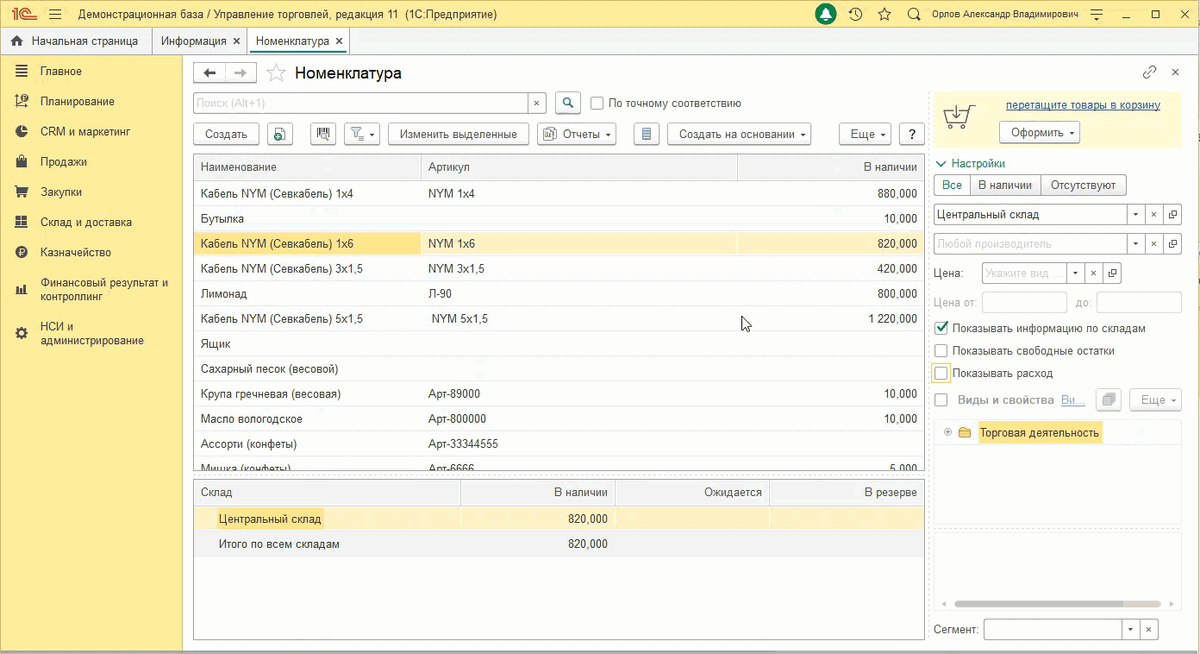The image size is (1200, 654).
Task: Open Склад и доставка section
Action: [86, 222]
